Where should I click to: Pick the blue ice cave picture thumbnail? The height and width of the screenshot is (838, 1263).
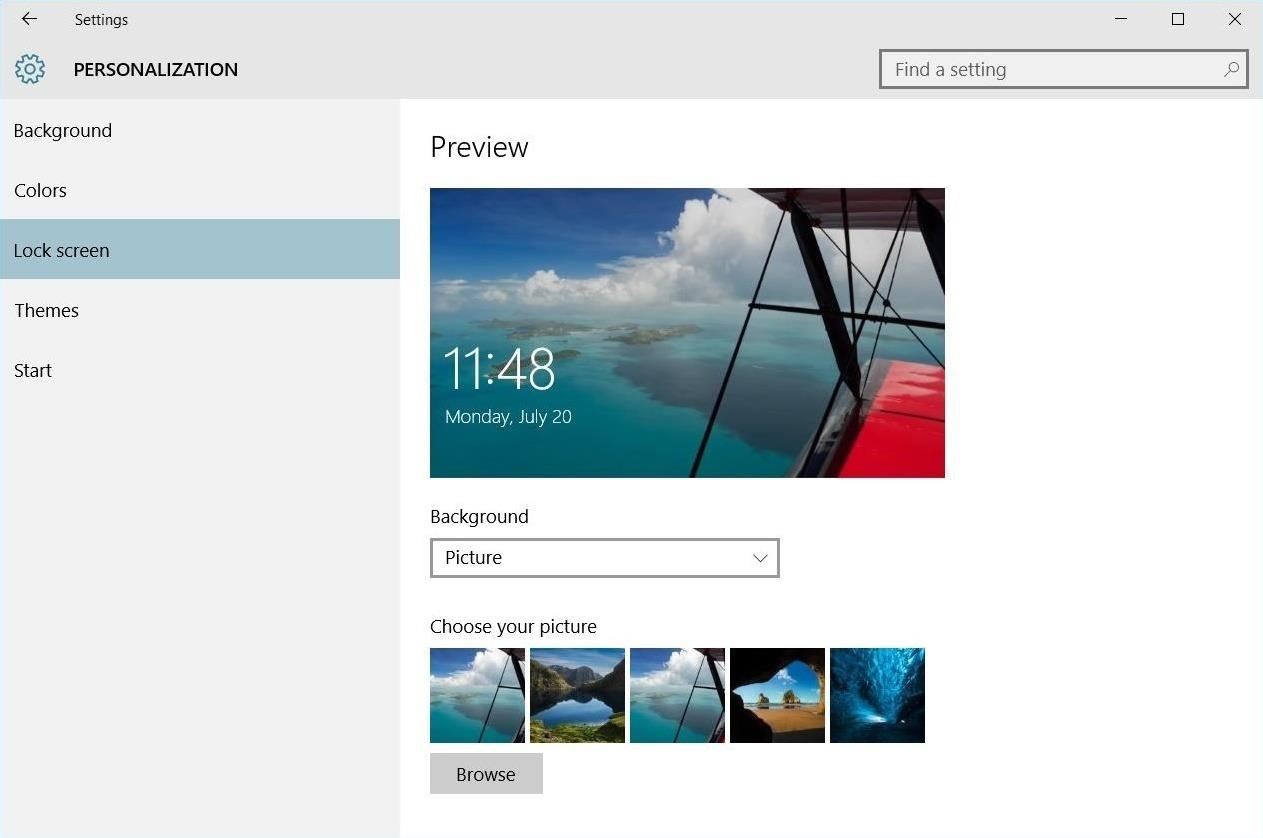point(877,695)
